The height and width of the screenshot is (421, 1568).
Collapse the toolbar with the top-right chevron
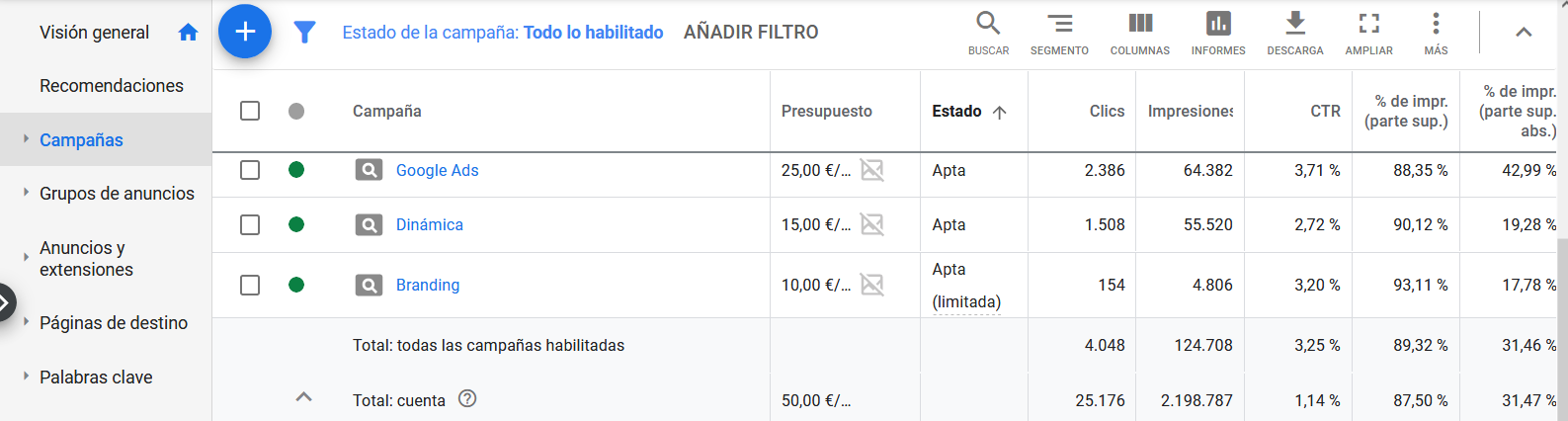1524,33
